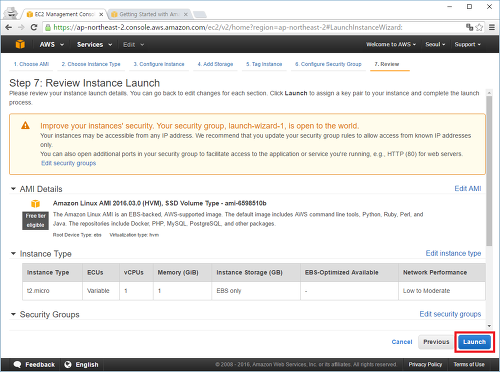
Task: Open the Edit dropdown in the navbar
Action: [x=133, y=44]
